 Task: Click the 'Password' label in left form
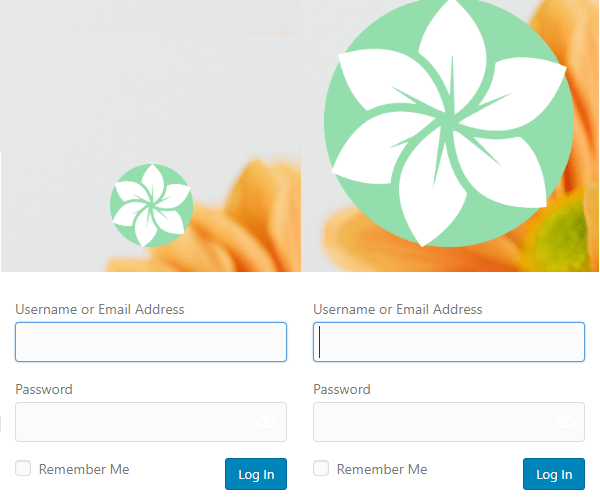click(x=44, y=389)
